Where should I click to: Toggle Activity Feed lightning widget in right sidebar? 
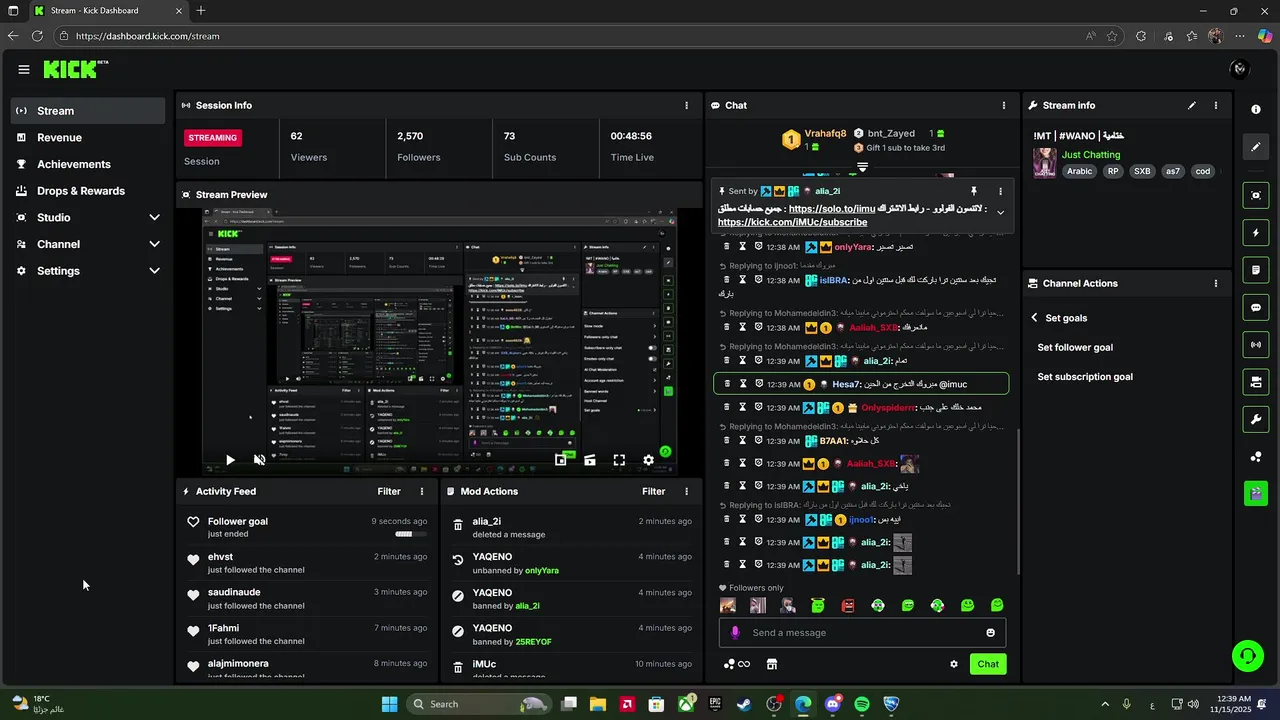1256,233
